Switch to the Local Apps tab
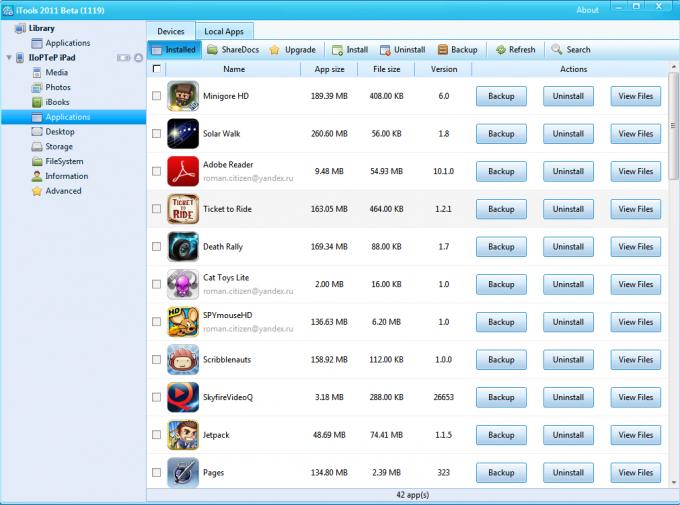The height and width of the screenshot is (505, 680). coord(223,32)
